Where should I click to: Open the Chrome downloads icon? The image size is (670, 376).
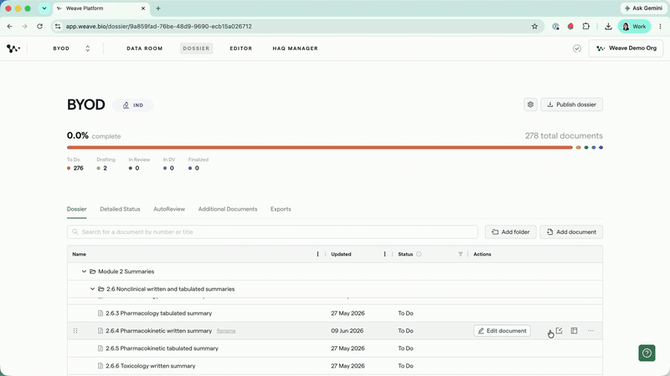[608, 26]
